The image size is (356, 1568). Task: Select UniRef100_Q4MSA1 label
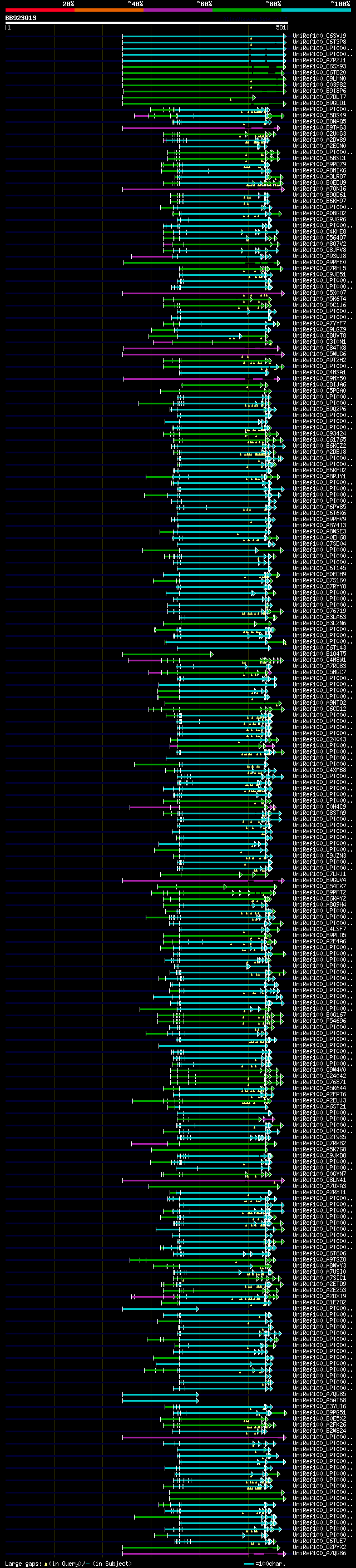[x=319, y=372]
